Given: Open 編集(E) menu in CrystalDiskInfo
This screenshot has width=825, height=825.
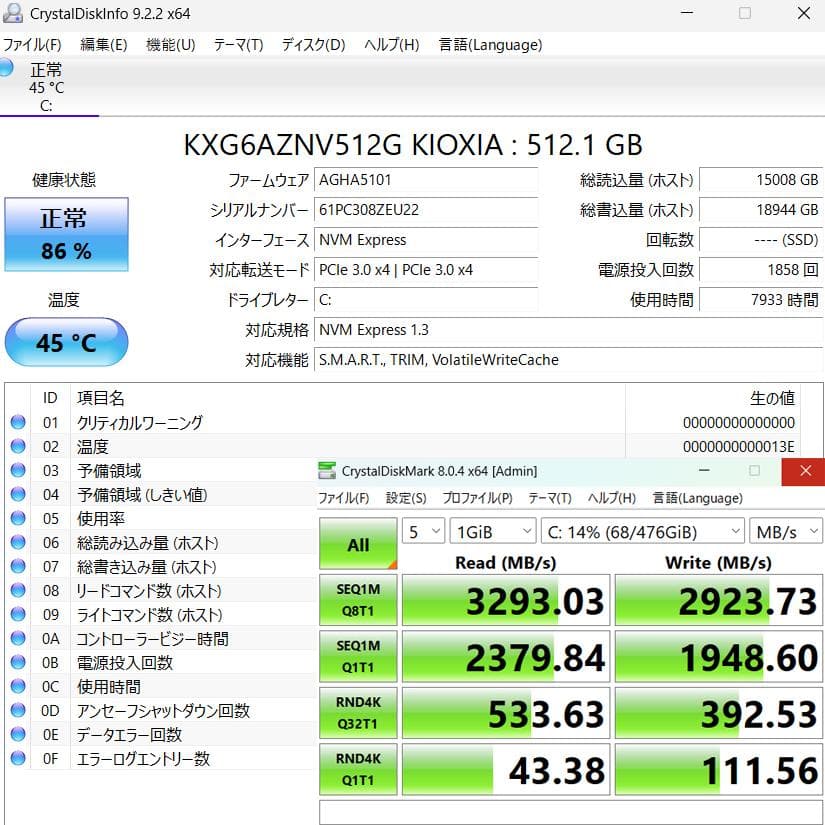Looking at the screenshot, I should 103,45.
